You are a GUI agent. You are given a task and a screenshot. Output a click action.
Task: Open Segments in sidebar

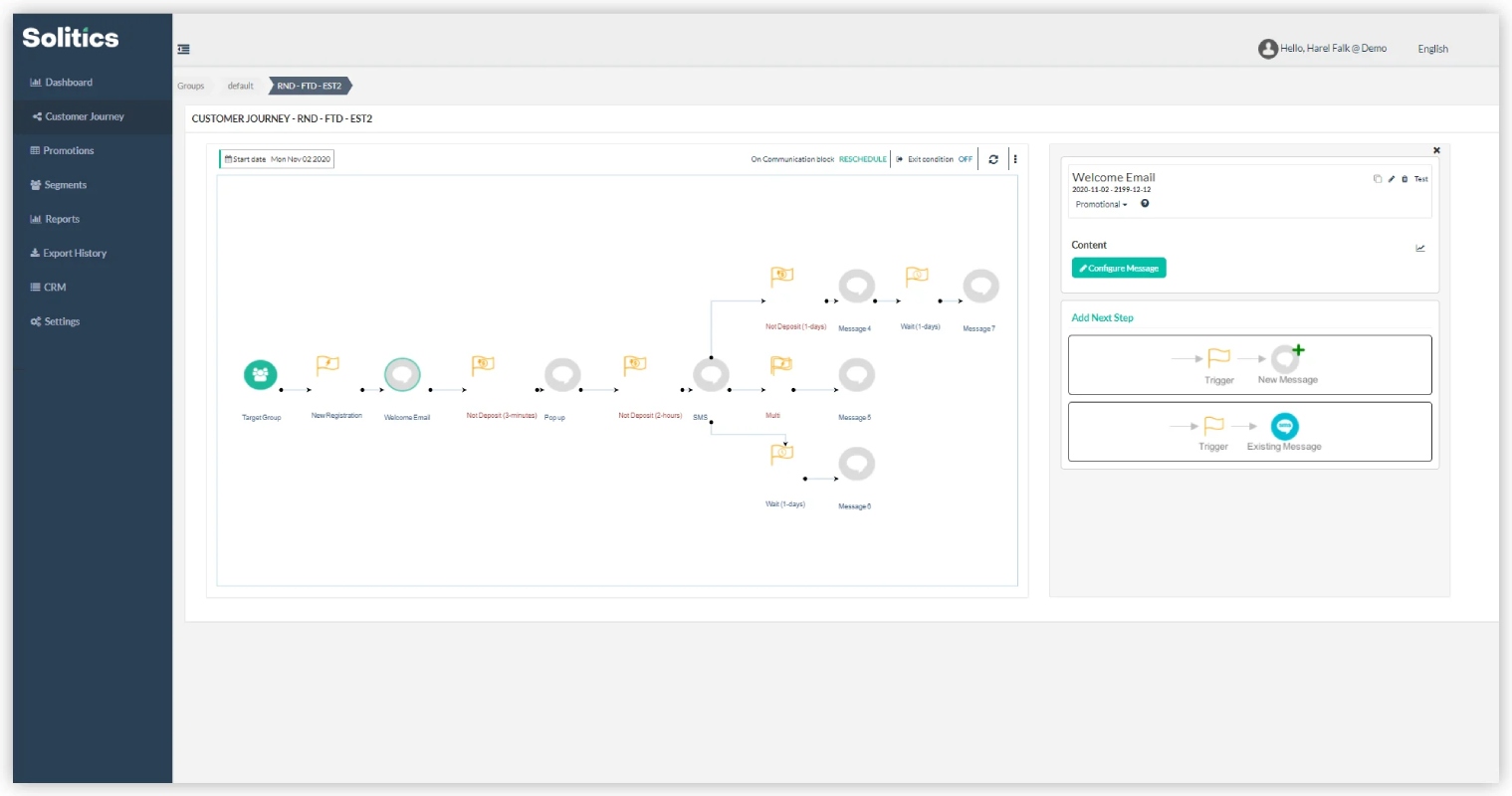point(59,185)
